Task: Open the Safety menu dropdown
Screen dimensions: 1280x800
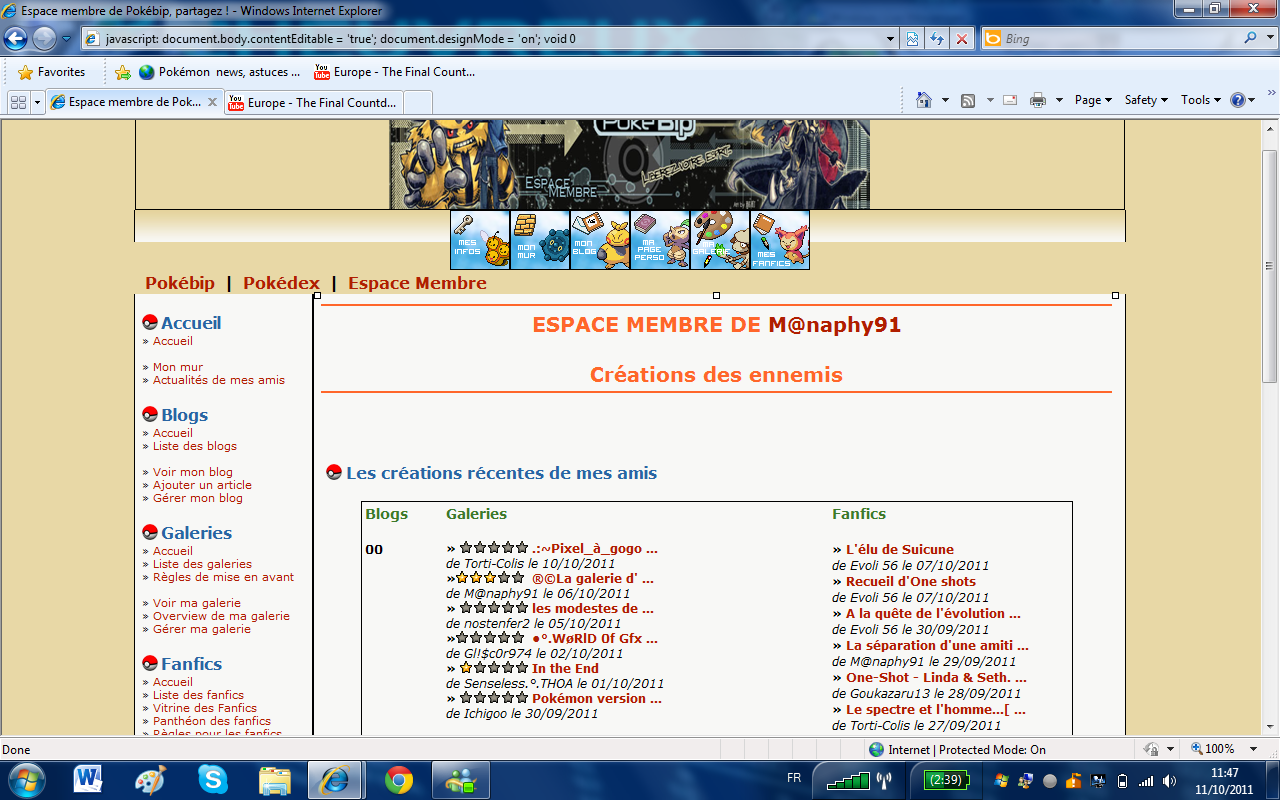Action: pyautogui.click(x=1147, y=100)
